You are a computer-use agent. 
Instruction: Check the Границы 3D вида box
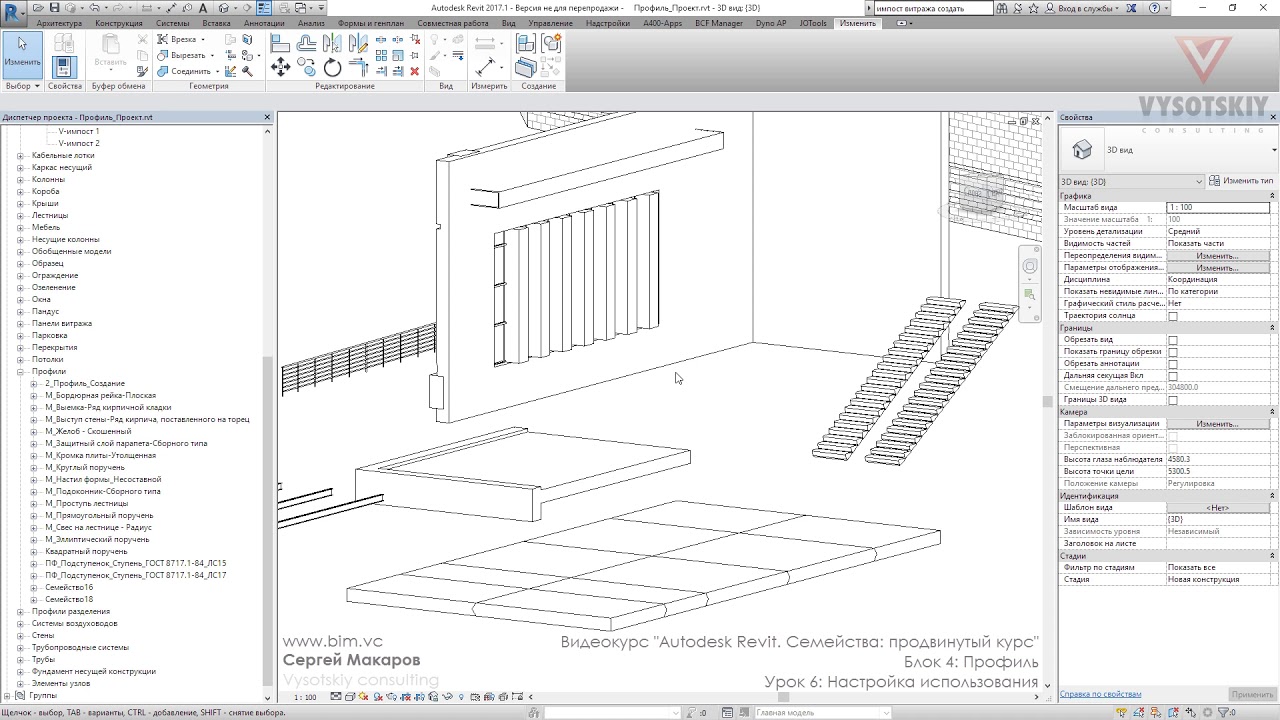[x=1173, y=400]
